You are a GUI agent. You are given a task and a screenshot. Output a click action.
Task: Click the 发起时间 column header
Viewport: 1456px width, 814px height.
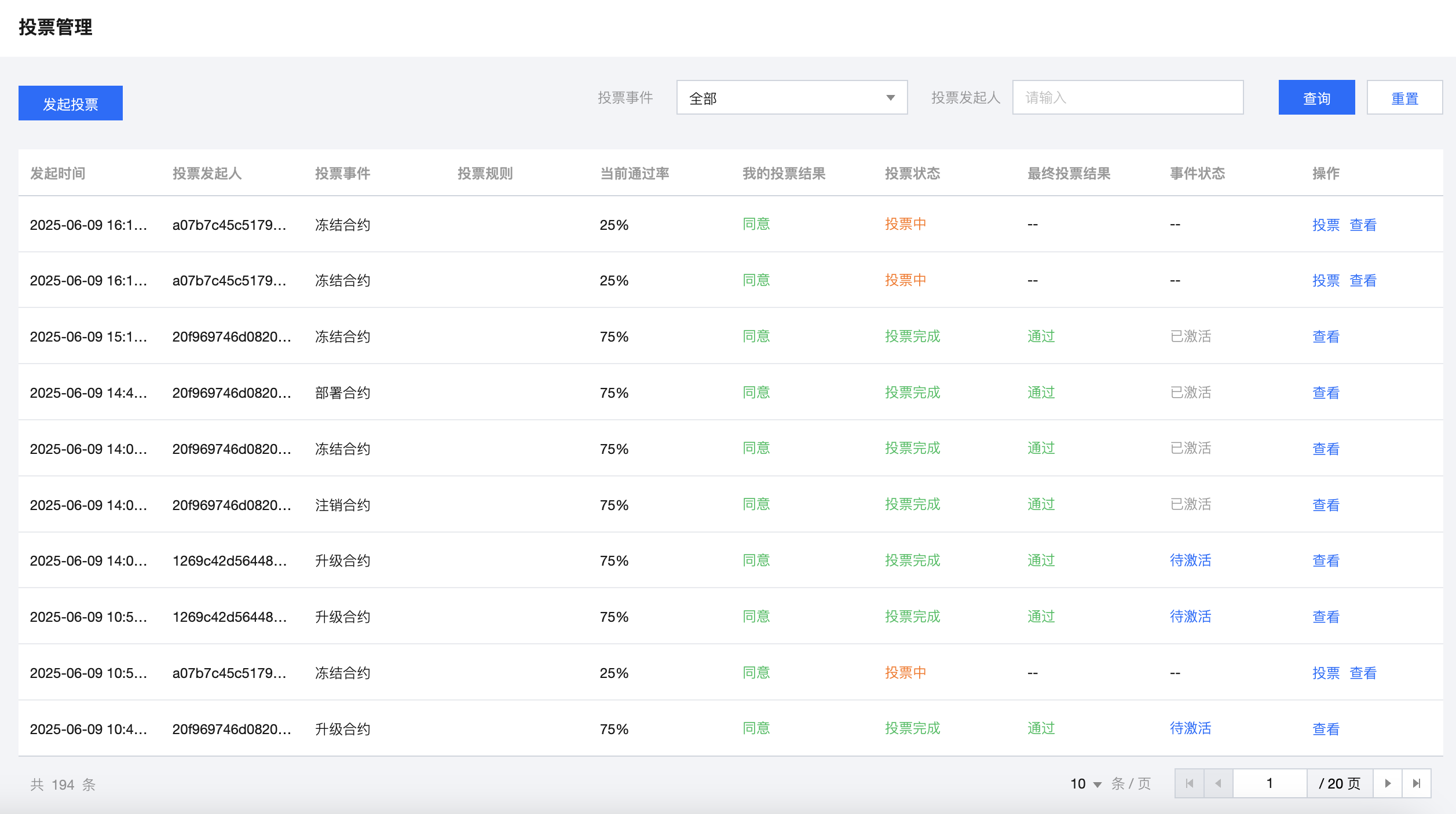pos(57,173)
